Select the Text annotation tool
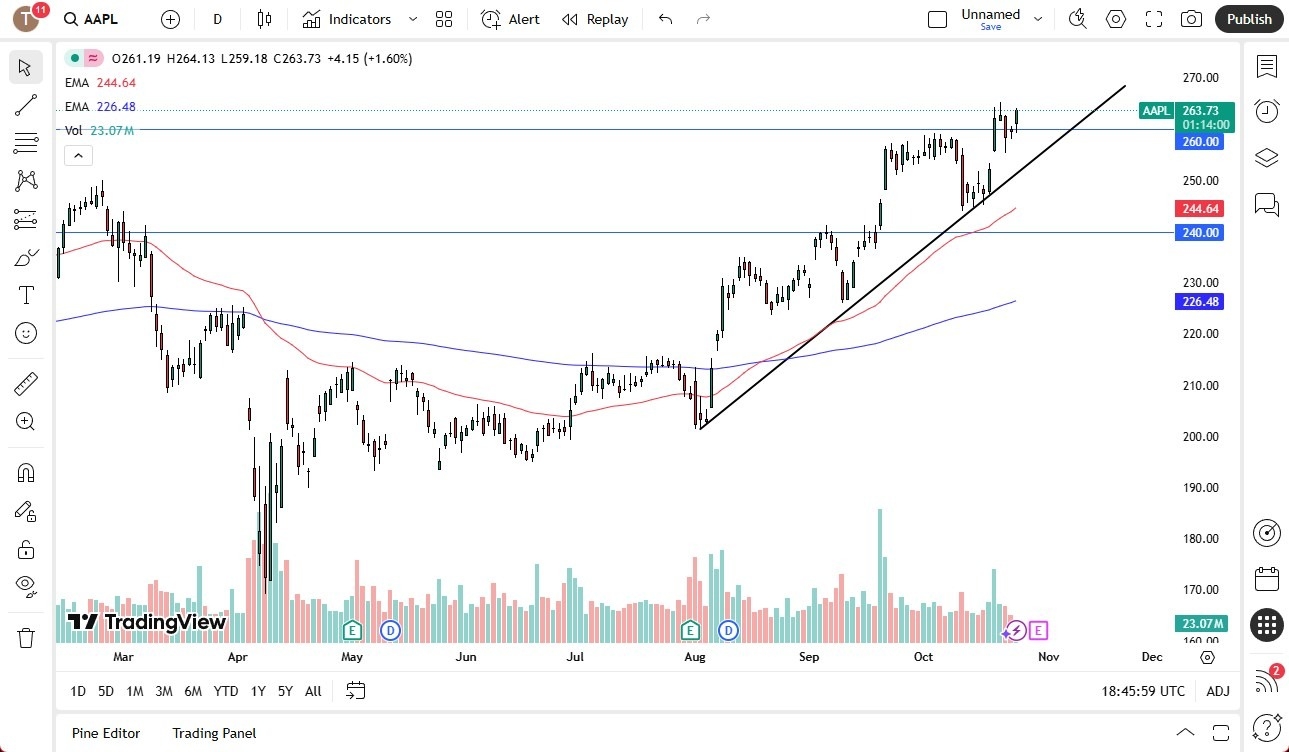The width and height of the screenshot is (1289, 752). coord(25,294)
